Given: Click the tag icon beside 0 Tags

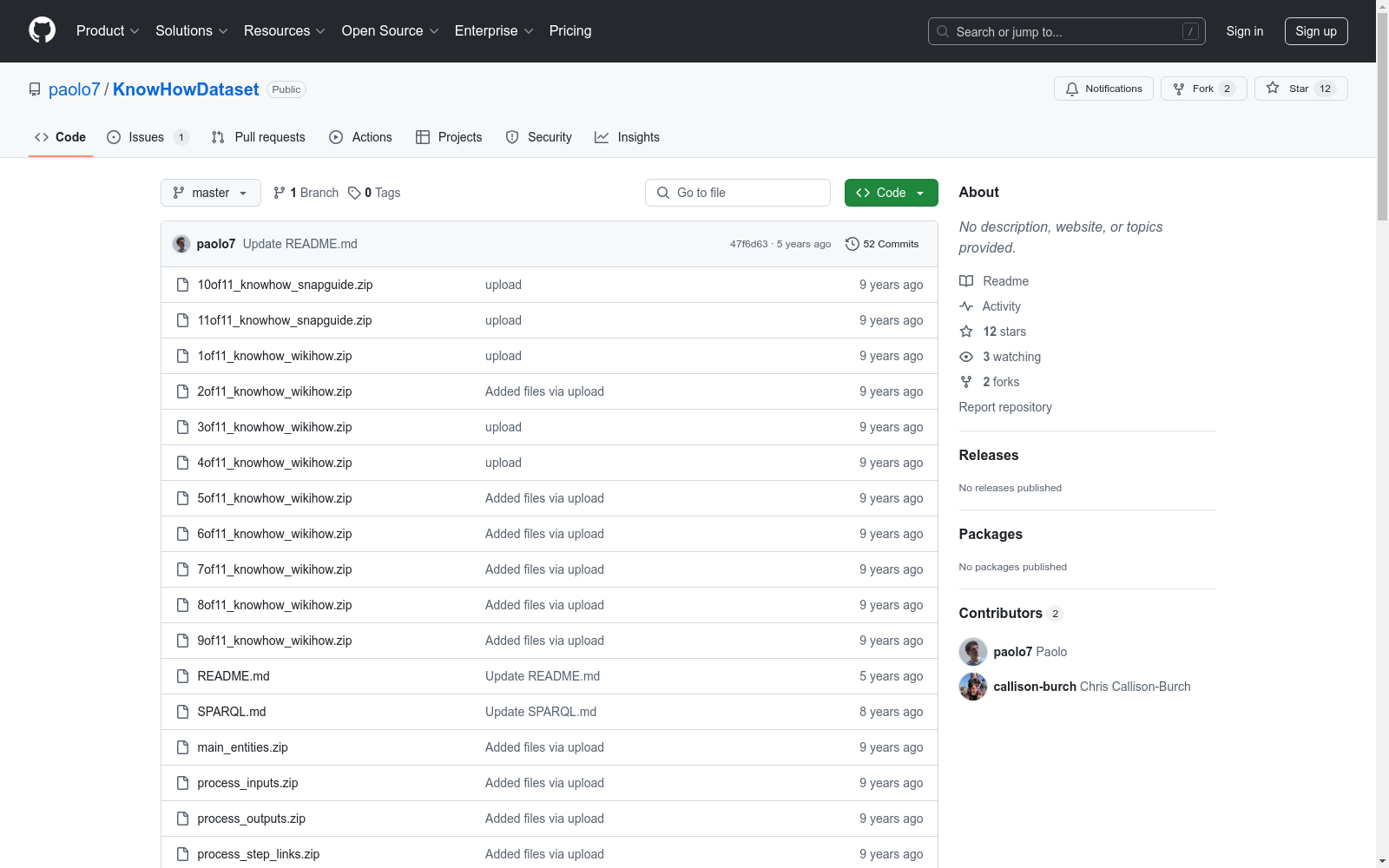Looking at the screenshot, I should coord(354,193).
